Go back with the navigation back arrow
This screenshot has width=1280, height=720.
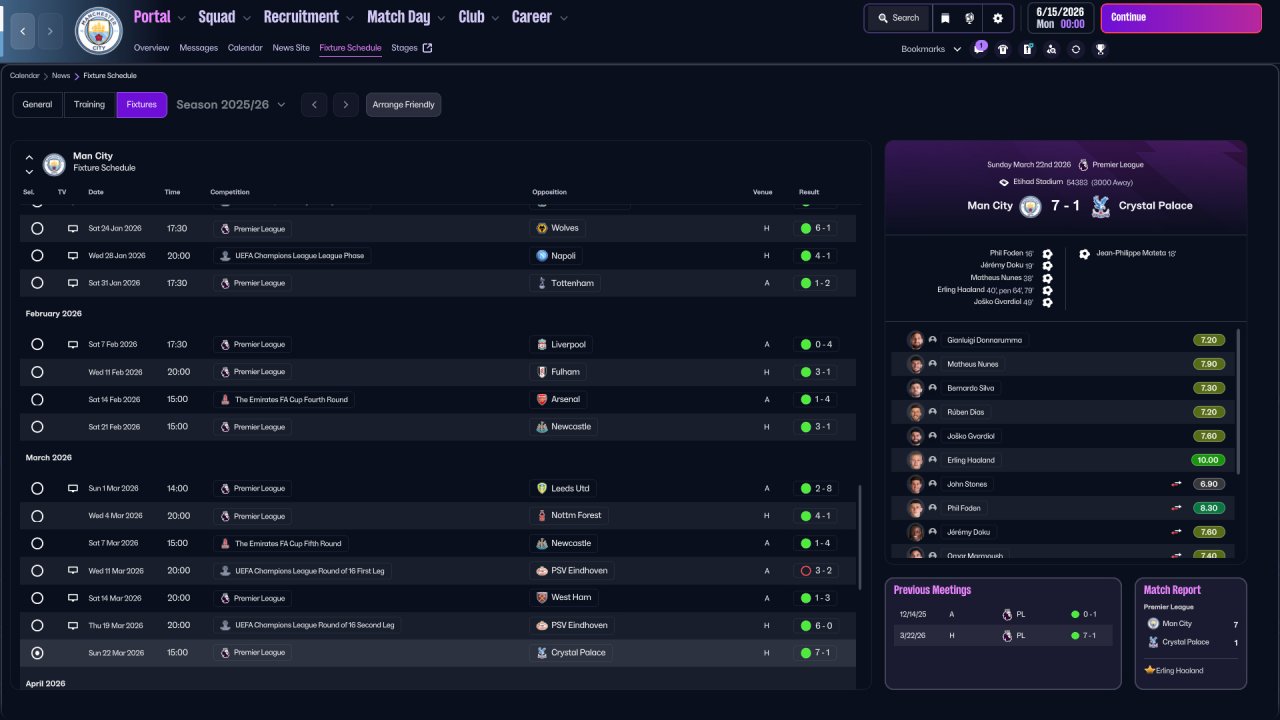(22, 31)
